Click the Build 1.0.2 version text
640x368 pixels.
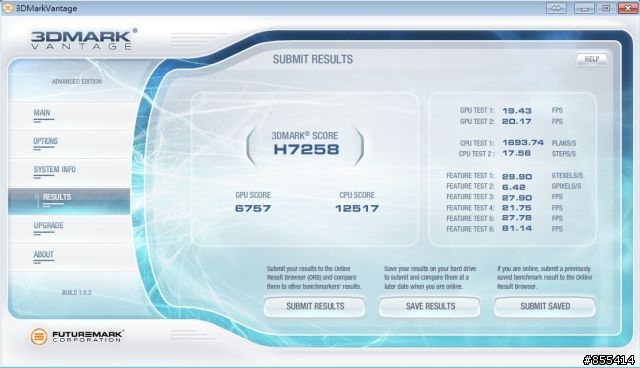point(77,293)
